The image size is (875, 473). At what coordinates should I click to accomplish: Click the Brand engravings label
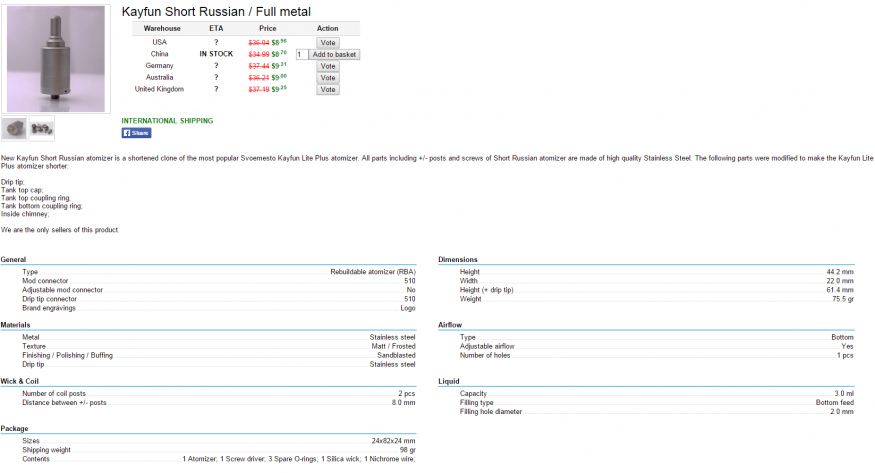(49, 308)
